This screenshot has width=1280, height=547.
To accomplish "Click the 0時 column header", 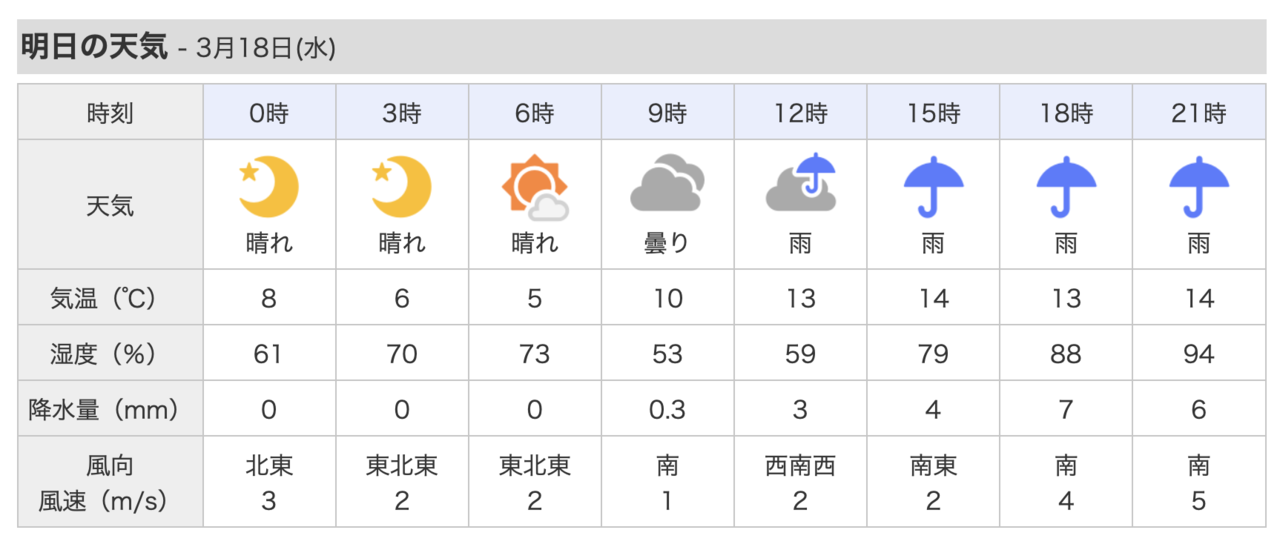I will click(268, 113).
